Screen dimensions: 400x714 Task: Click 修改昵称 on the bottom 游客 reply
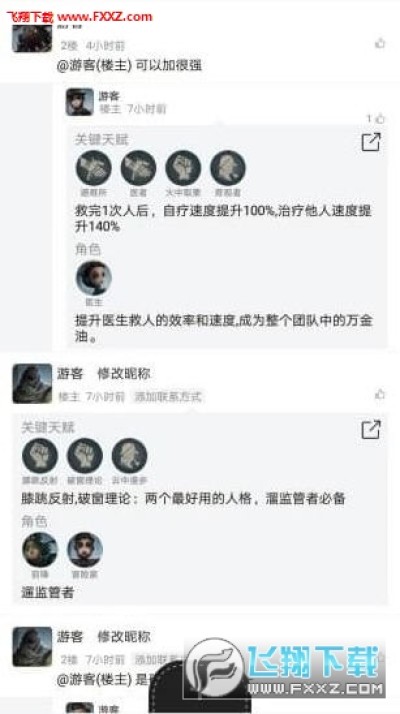point(124,637)
